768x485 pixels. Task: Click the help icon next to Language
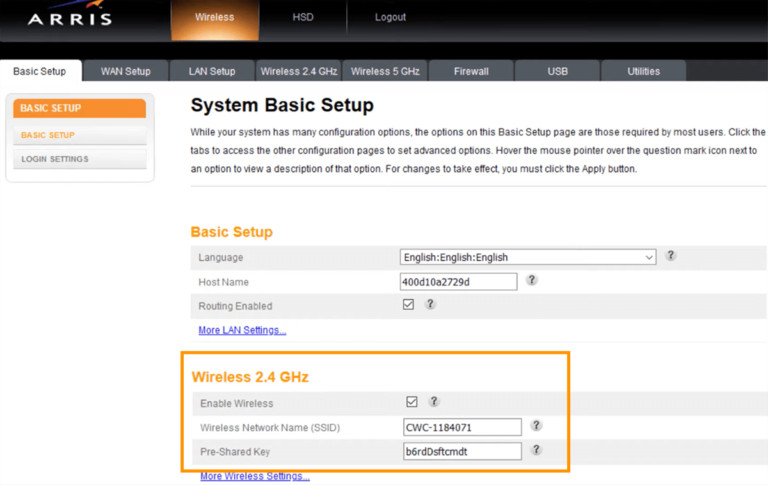click(x=671, y=256)
